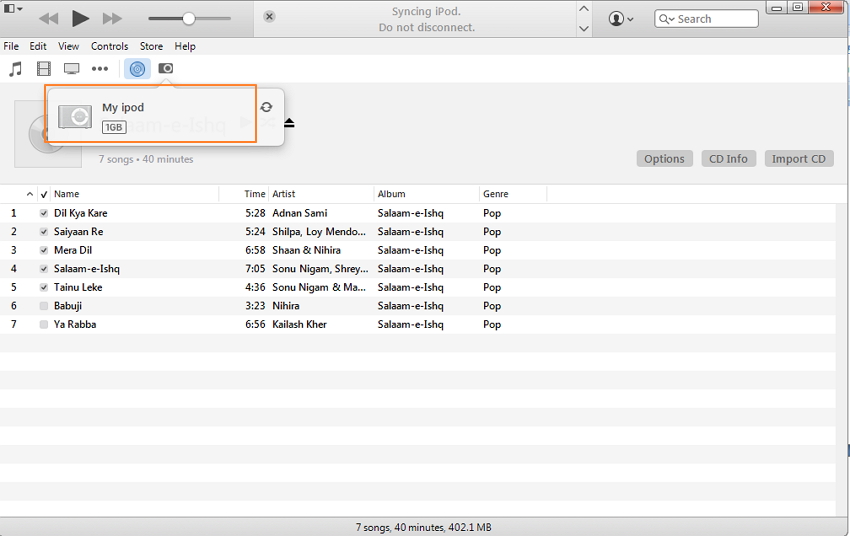The width and height of the screenshot is (850, 536).
Task: Cancel the sync with the X icon
Action: point(269,17)
